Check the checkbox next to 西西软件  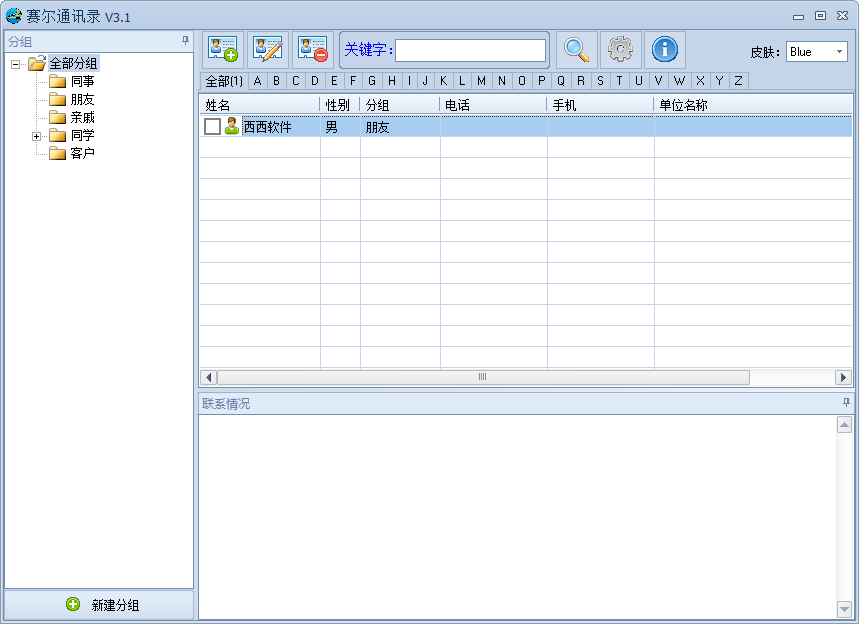pyautogui.click(x=214, y=127)
